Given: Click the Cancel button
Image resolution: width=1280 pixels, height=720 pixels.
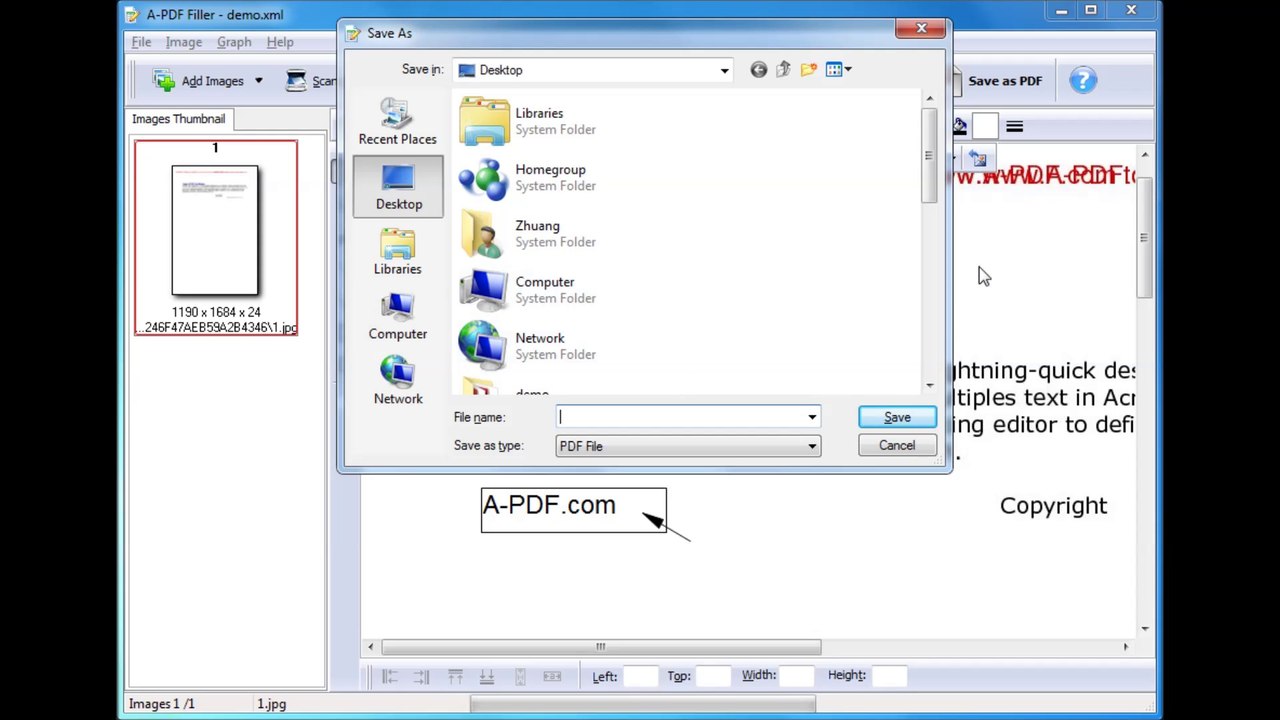Looking at the screenshot, I should coord(897,446).
